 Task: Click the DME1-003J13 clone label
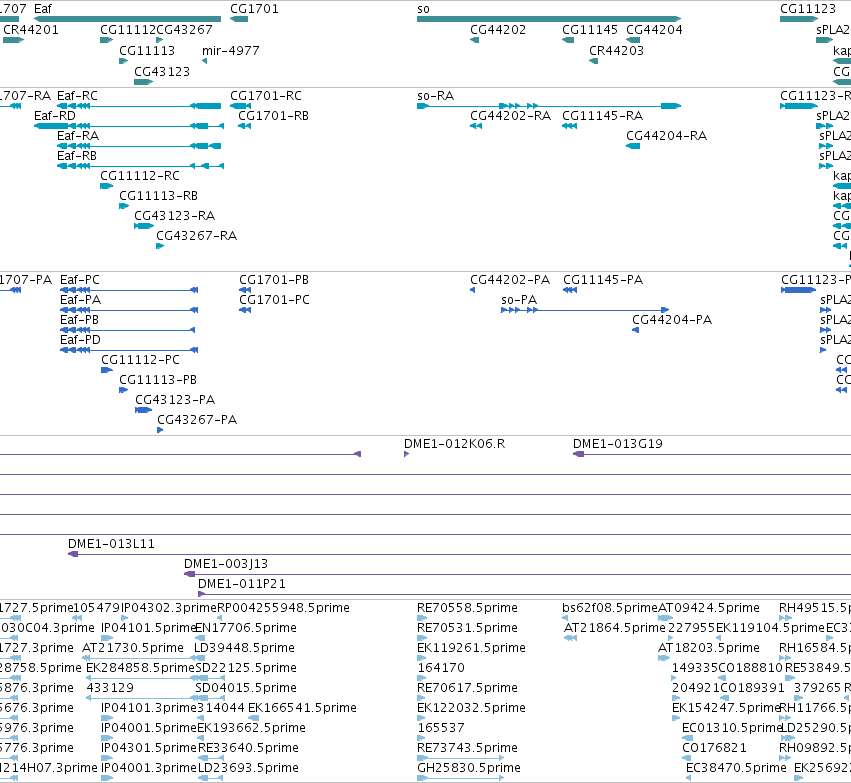(226, 564)
